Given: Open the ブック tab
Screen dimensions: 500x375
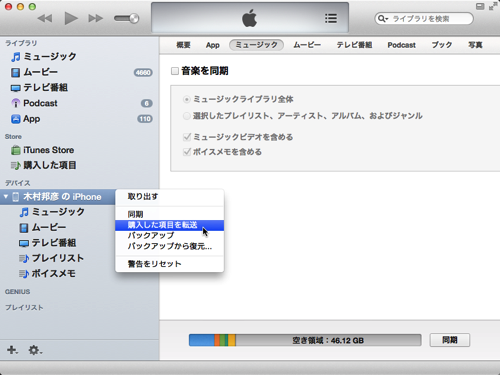Looking at the screenshot, I should point(442,45).
